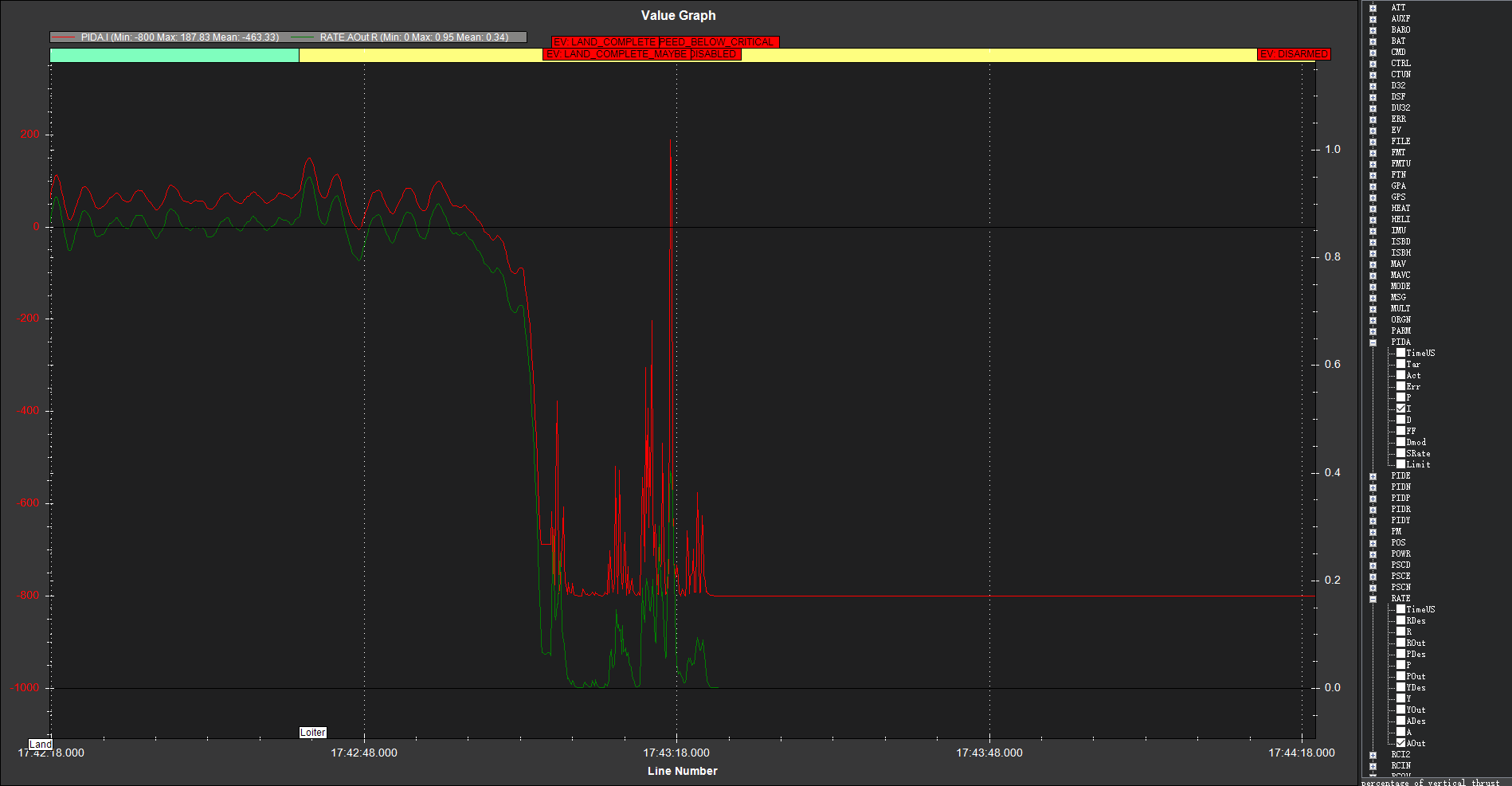
Task: Select the MSG tree item label
Action: (1398, 297)
